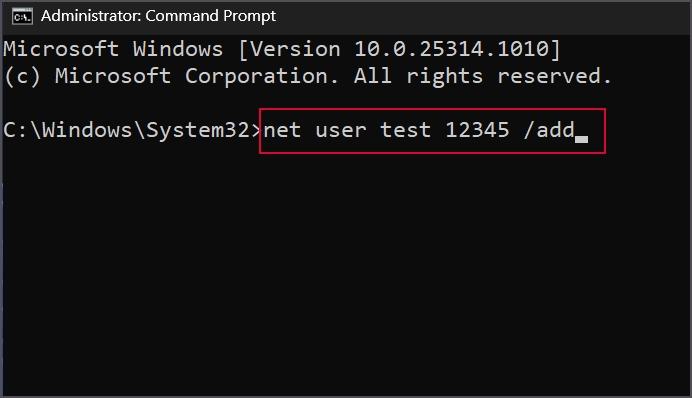Click "Windows" on the version line
The height and width of the screenshot is (398, 692).
[178, 49]
